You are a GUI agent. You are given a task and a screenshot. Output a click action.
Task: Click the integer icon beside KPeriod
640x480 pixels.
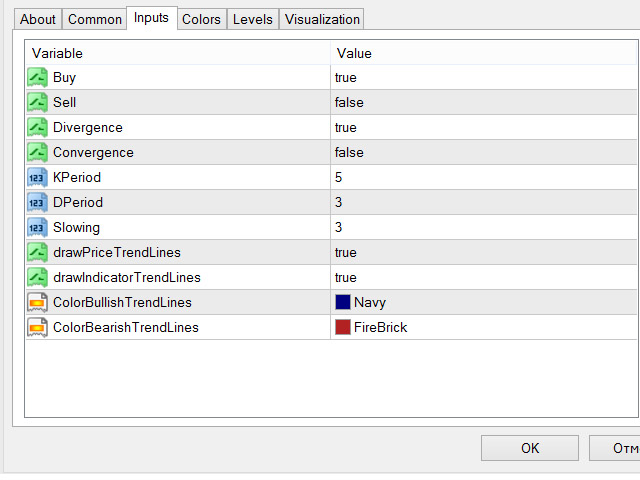(x=37, y=177)
